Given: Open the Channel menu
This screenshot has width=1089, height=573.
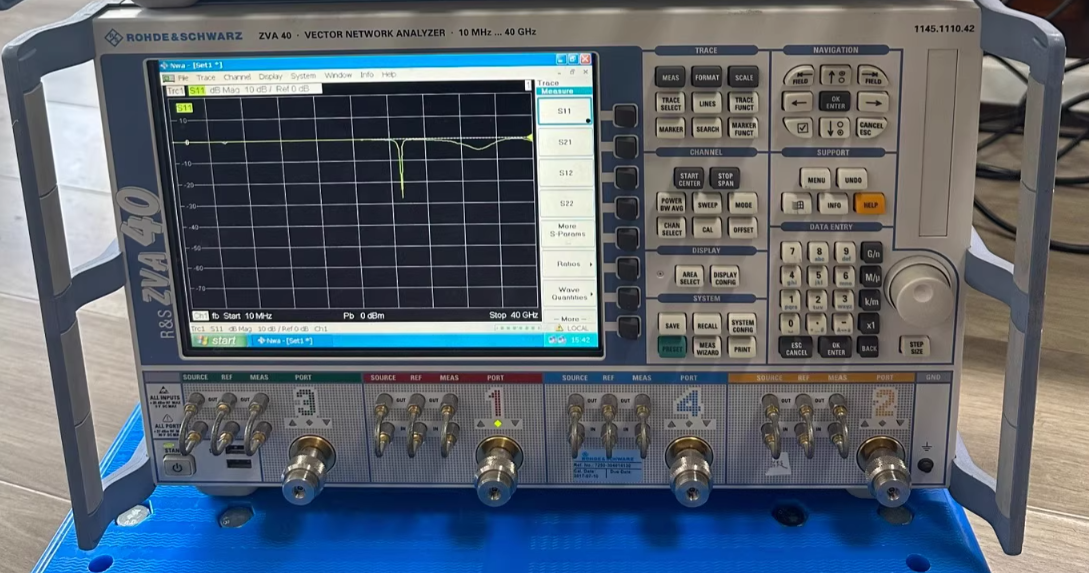Looking at the screenshot, I should click(237, 77).
